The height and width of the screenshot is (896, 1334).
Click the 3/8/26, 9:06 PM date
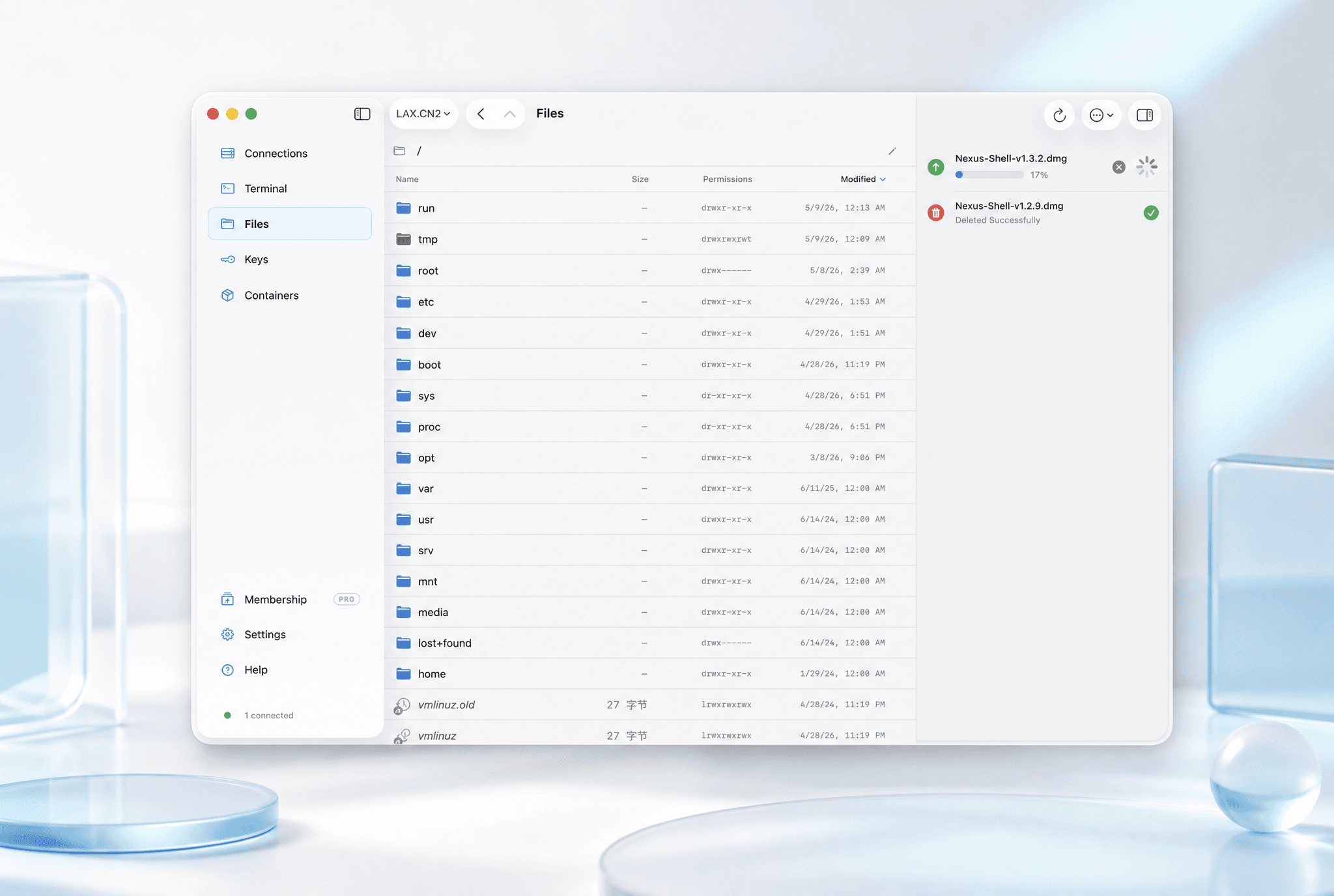click(x=847, y=457)
